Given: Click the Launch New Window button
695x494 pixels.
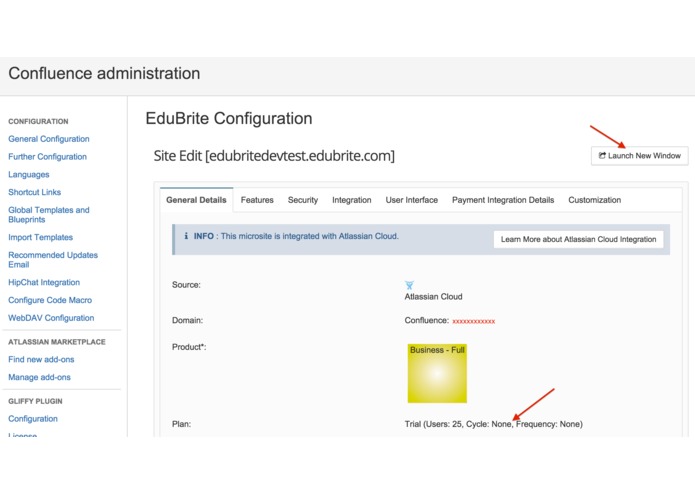Looking at the screenshot, I should coord(640,156).
